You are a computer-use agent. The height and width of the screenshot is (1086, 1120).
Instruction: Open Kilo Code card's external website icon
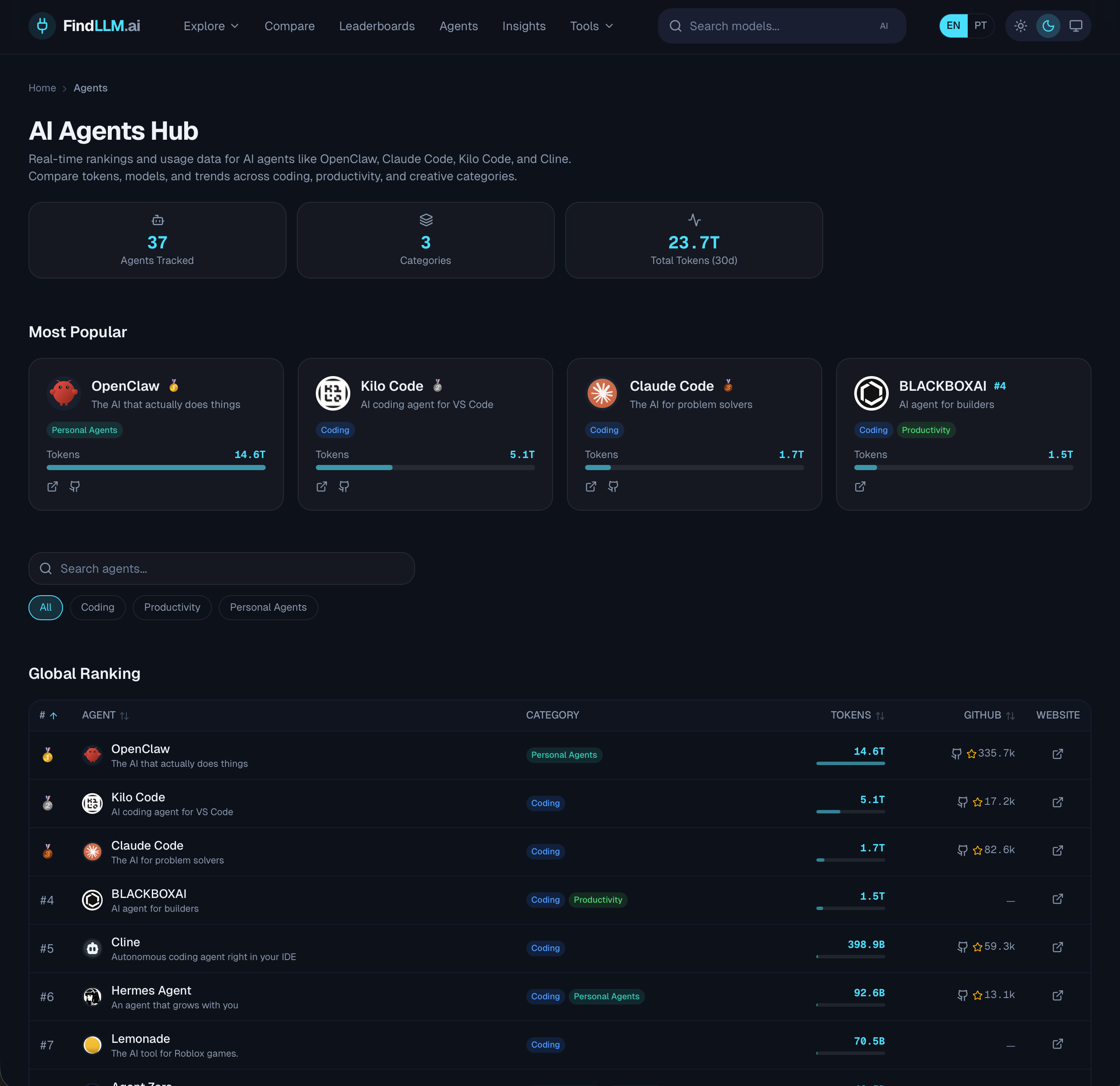(322, 486)
